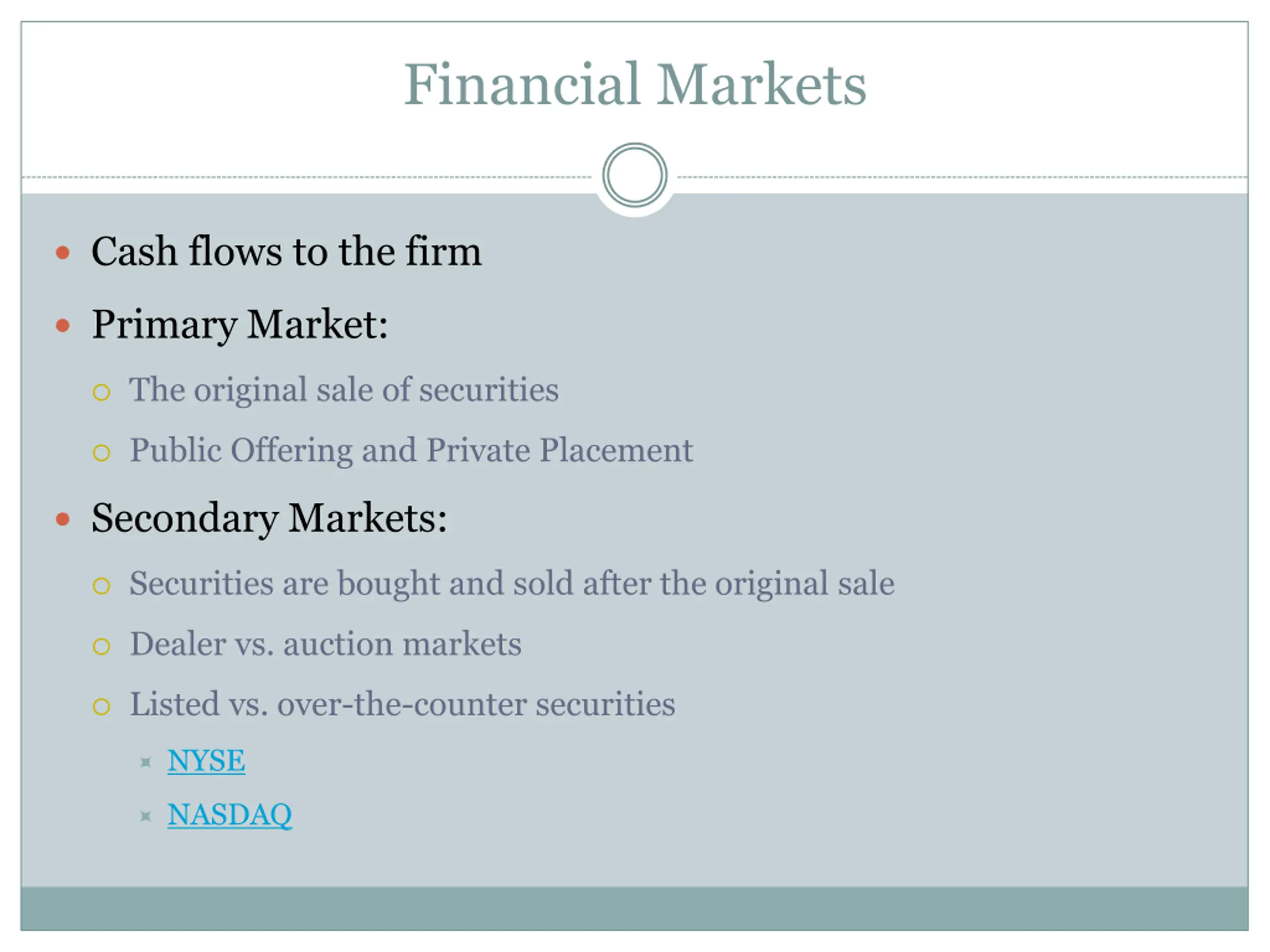Click the orange bullet beside Cash flows
This screenshot has width=1270, height=952.
click(63, 252)
